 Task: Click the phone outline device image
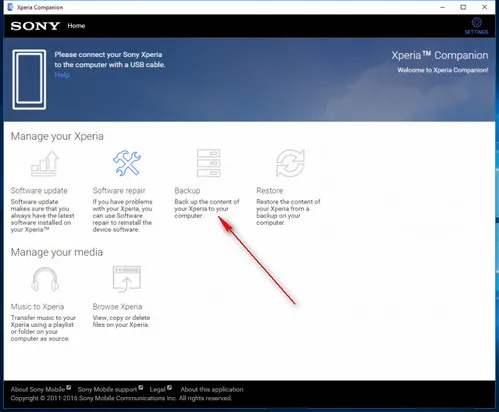[x=29, y=79]
